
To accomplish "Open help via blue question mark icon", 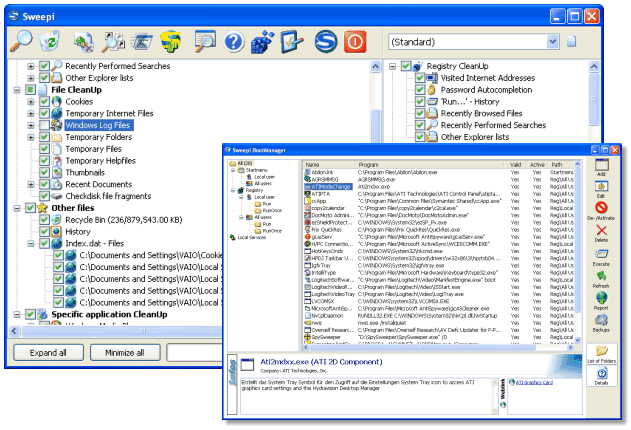I will pyautogui.click(x=234, y=42).
